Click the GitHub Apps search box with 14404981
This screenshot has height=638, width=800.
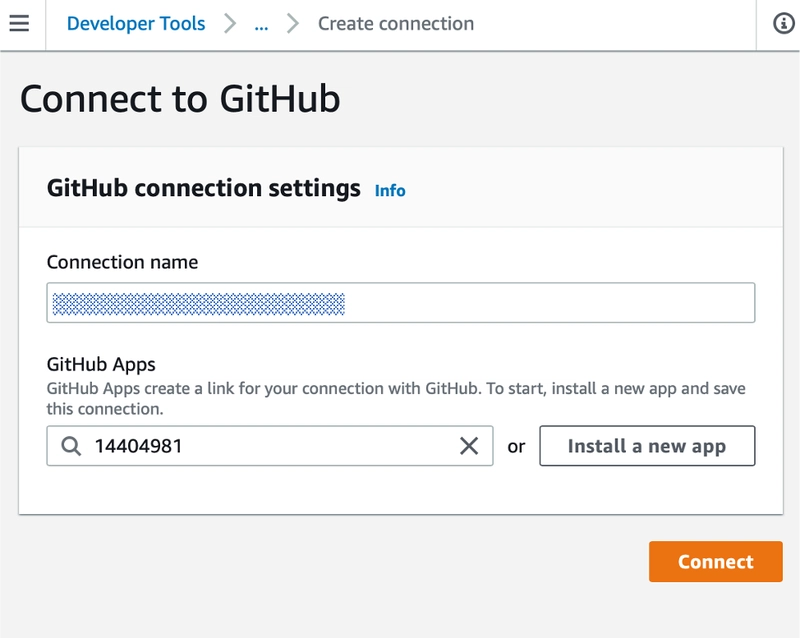coord(260,446)
